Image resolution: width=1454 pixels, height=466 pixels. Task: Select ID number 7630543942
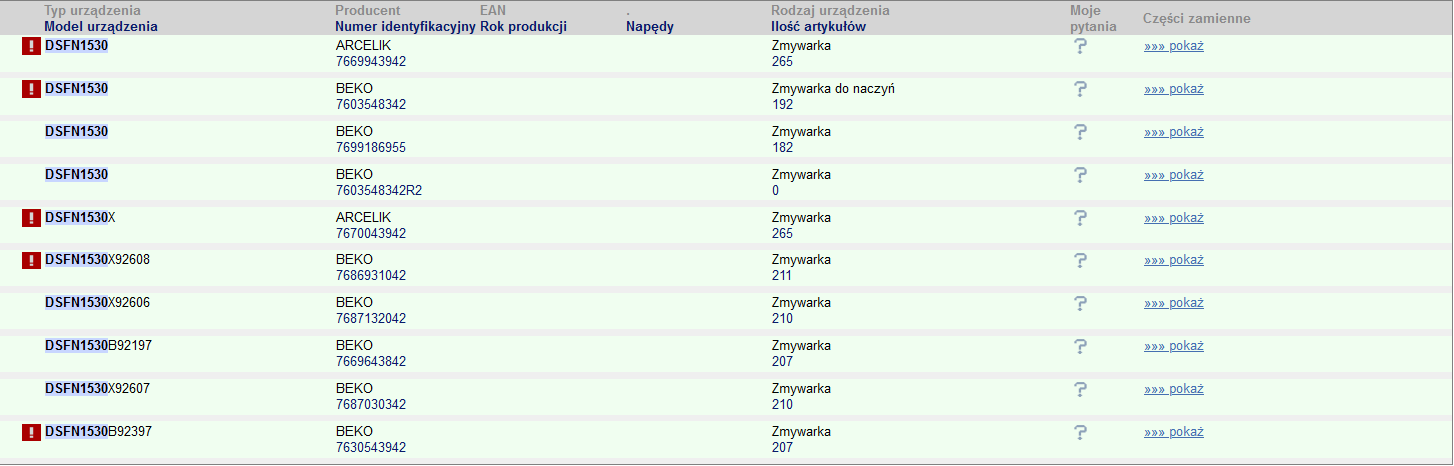coord(371,447)
